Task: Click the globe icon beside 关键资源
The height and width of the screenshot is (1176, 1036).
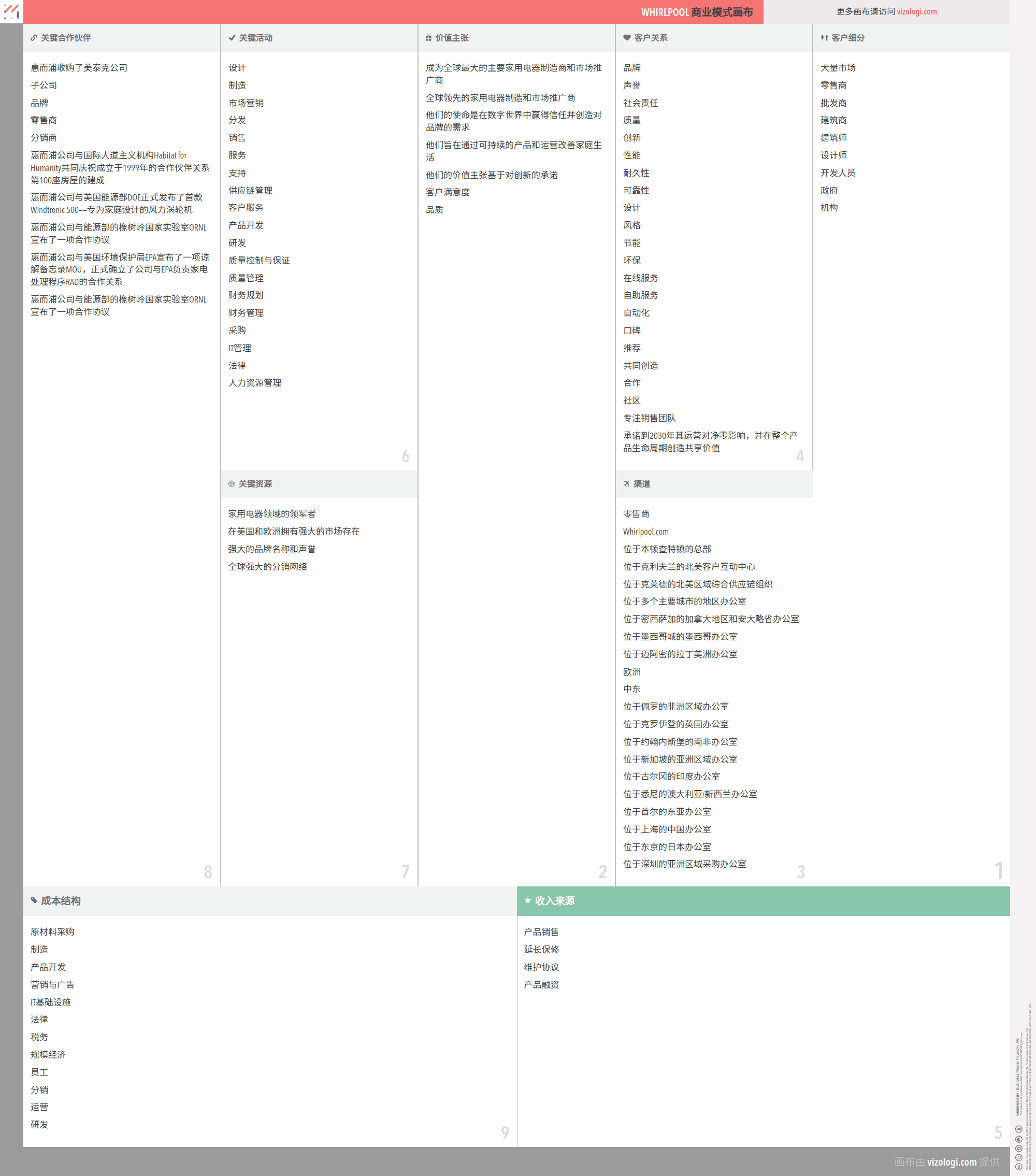Action: click(x=232, y=484)
